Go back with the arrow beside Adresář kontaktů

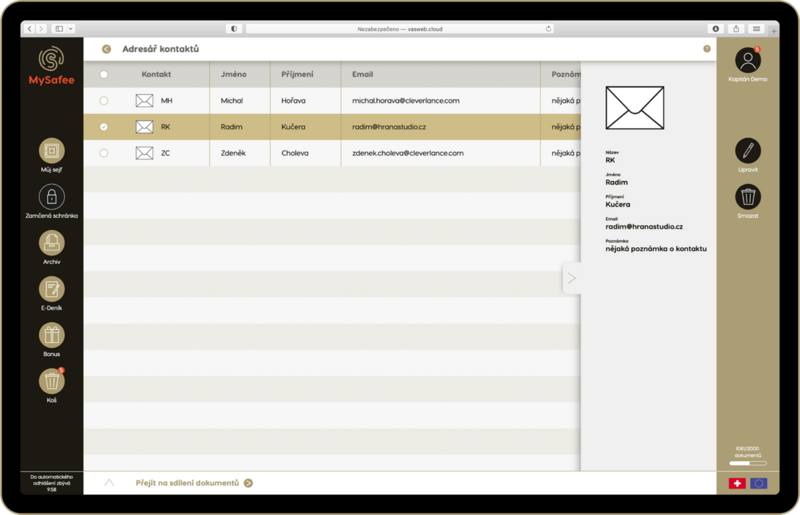(x=106, y=49)
